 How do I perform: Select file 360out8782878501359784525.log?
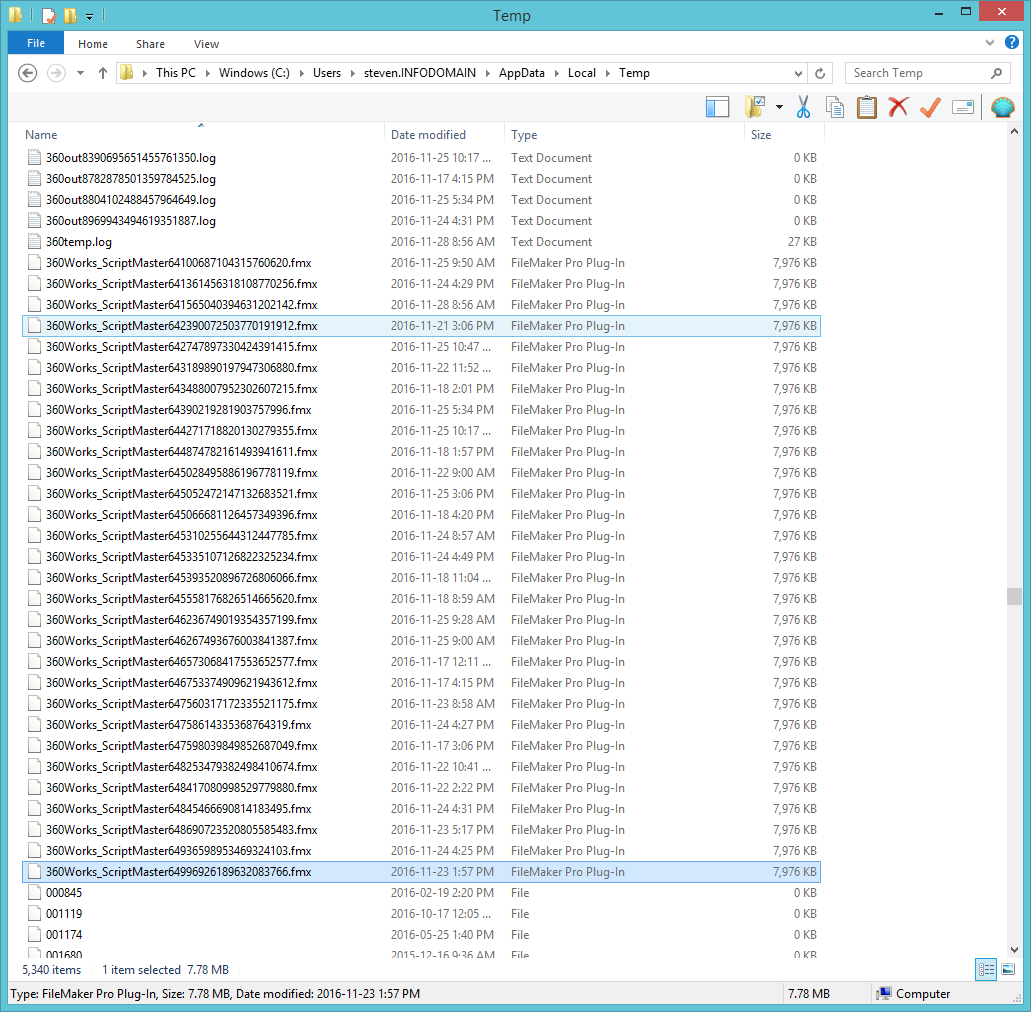pyautogui.click(x=131, y=179)
